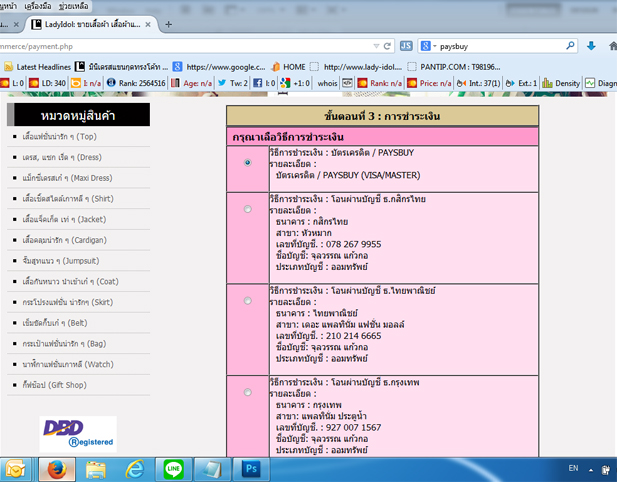This screenshot has height=482, width=617.
Task: Open the URL history dropdown arrow
Action: (x=376, y=46)
